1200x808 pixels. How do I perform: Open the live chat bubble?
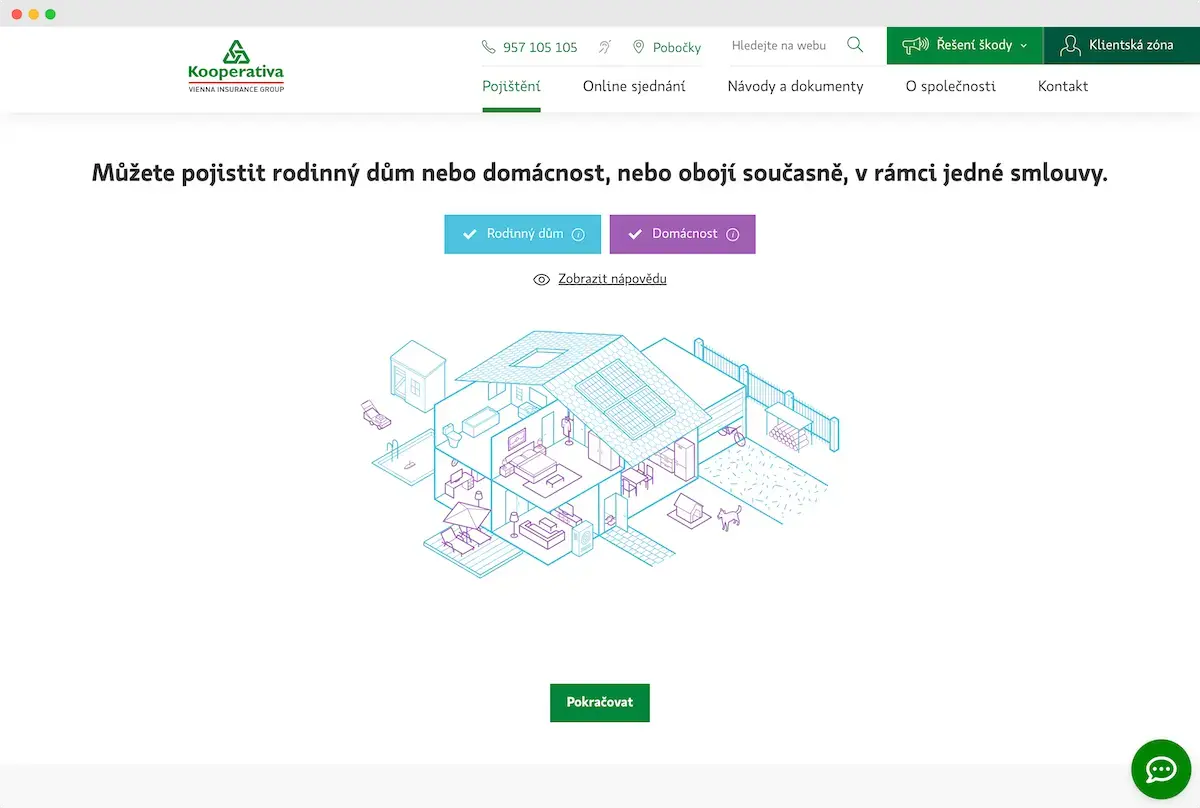coord(1161,769)
